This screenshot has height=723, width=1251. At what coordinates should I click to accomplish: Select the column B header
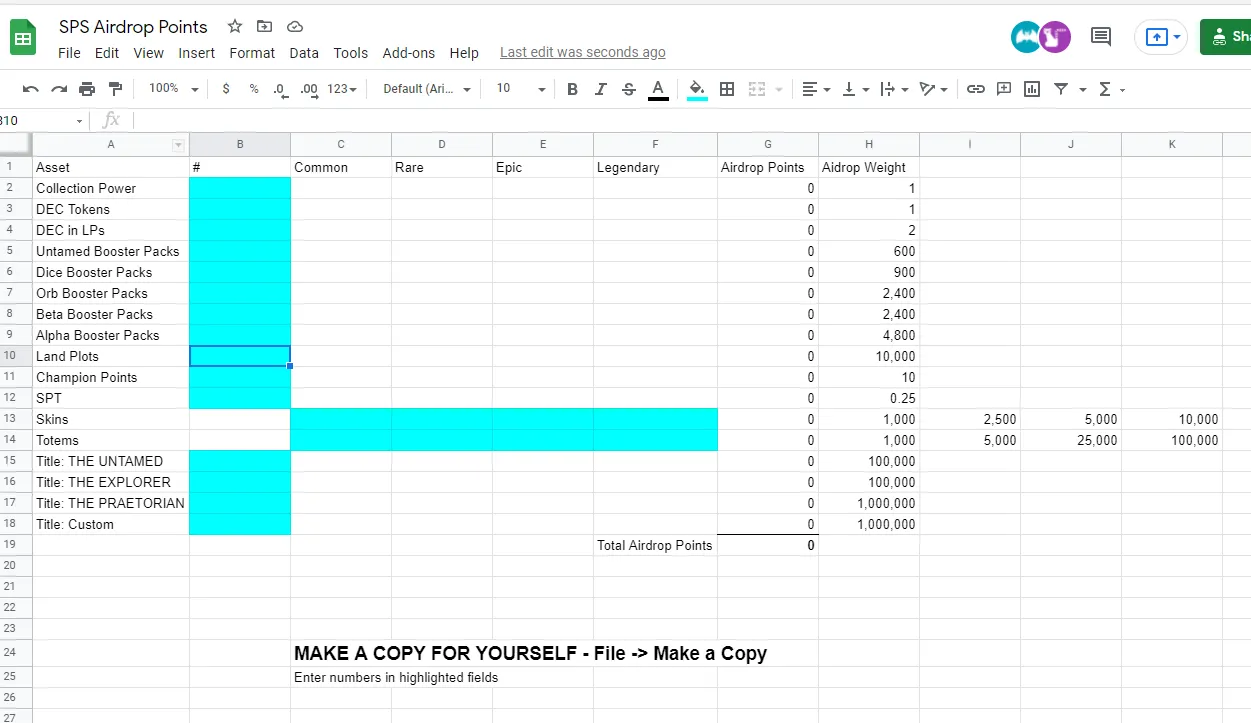click(240, 145)
